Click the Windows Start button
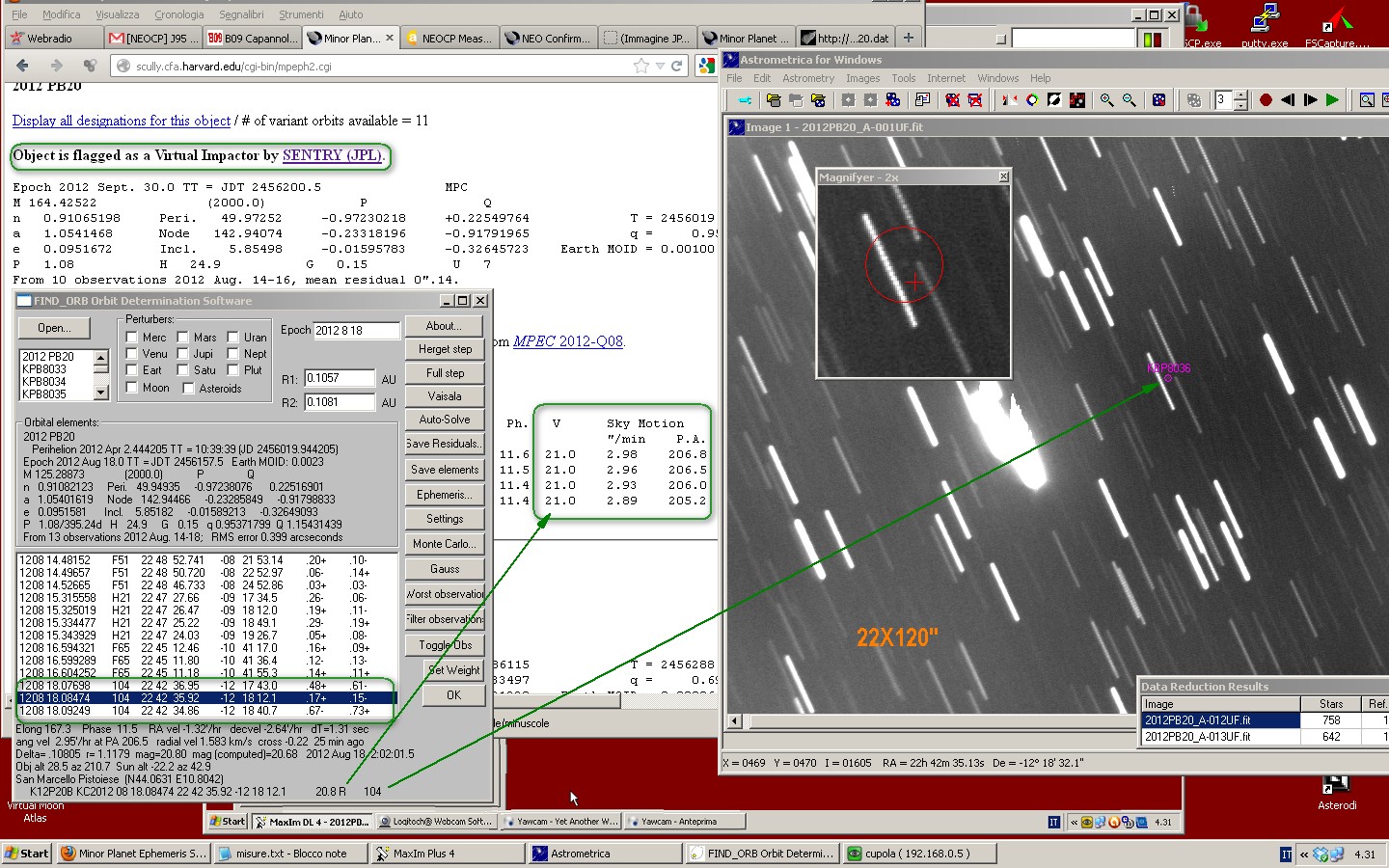The height and width of the screenshot is (868, 1389). (26, 854)
